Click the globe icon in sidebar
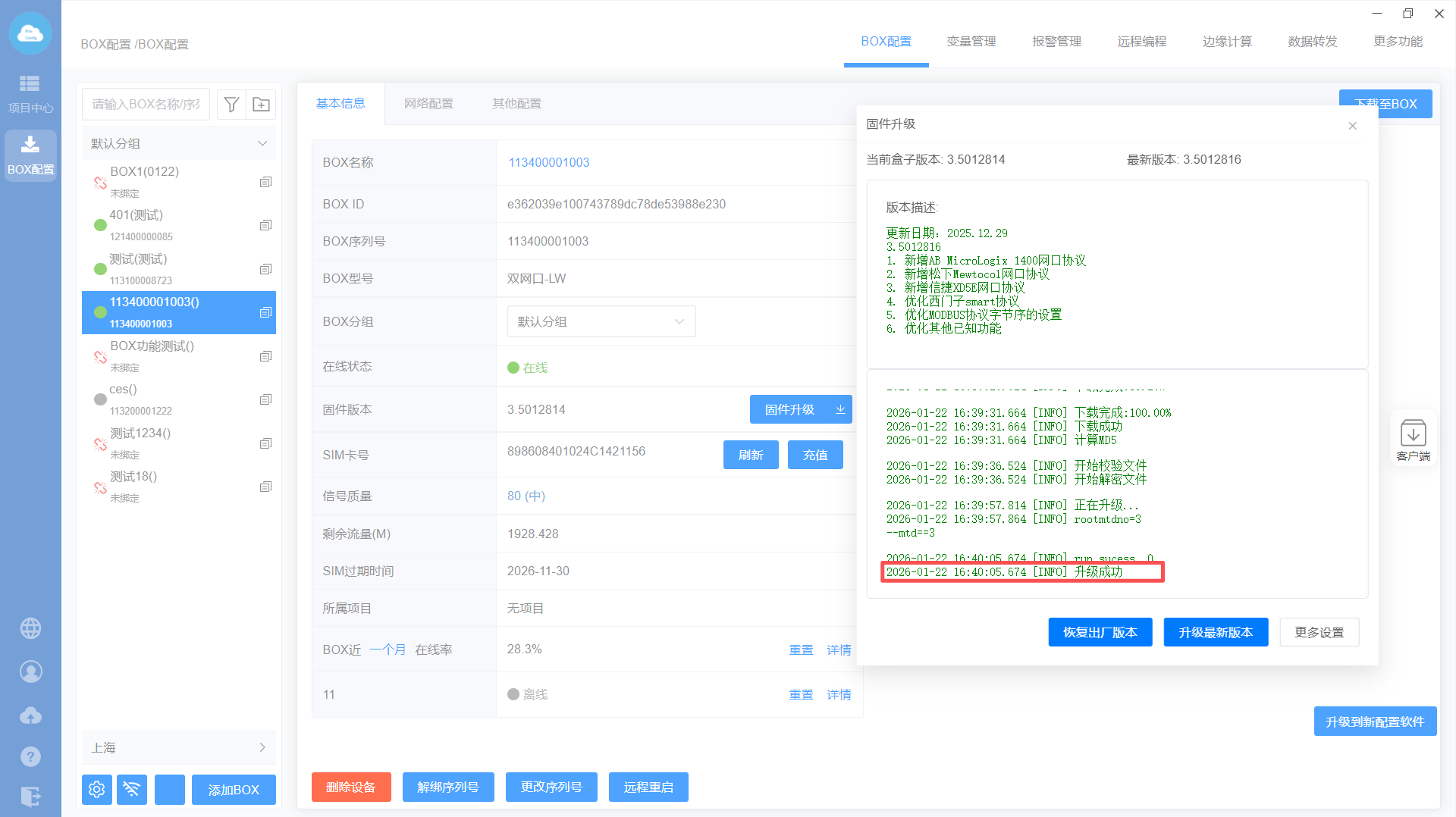 (x=30, y=628)
